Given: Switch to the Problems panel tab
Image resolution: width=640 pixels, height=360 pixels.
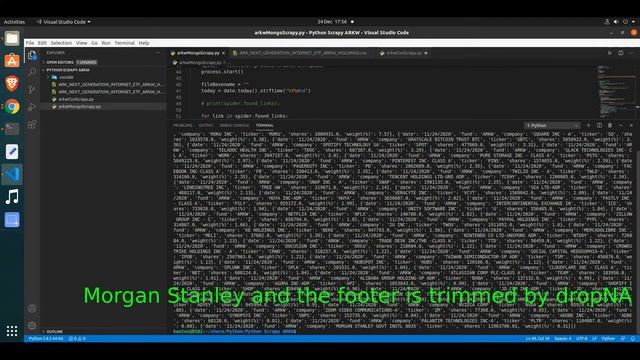Looking at the screenshot, I should 182,125.
